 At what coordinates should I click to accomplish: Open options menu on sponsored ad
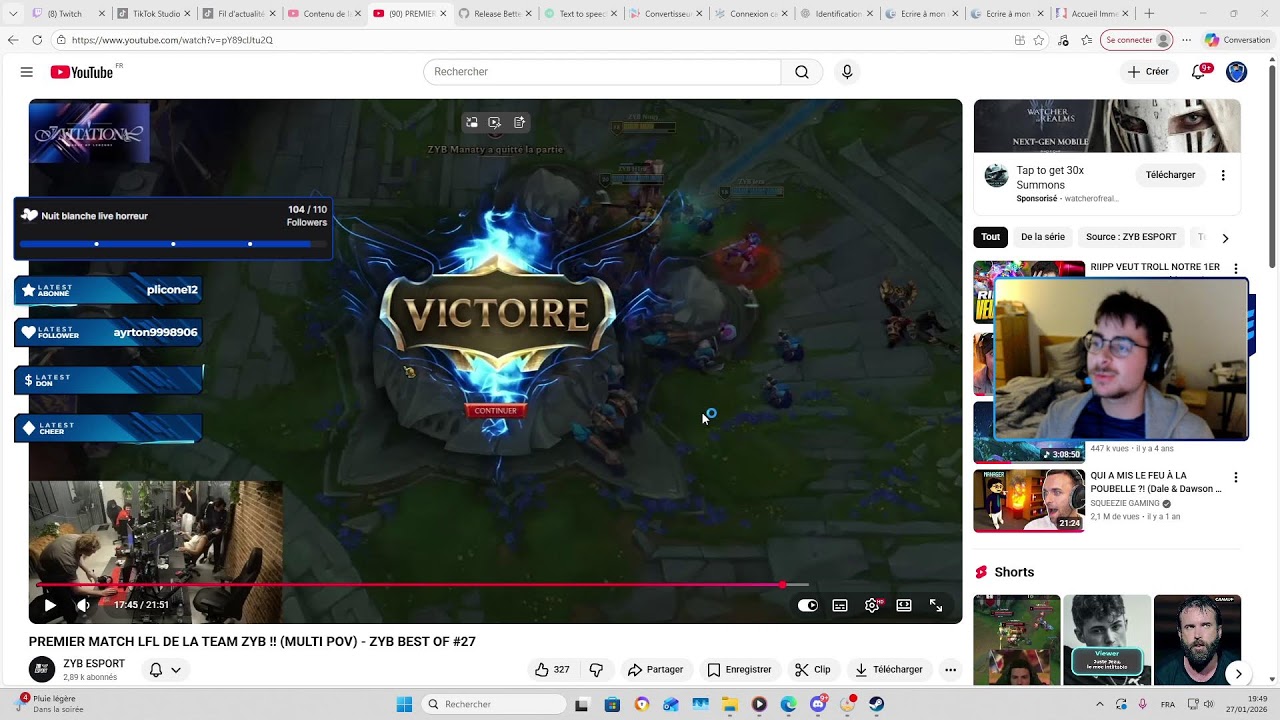point(1223,175)
